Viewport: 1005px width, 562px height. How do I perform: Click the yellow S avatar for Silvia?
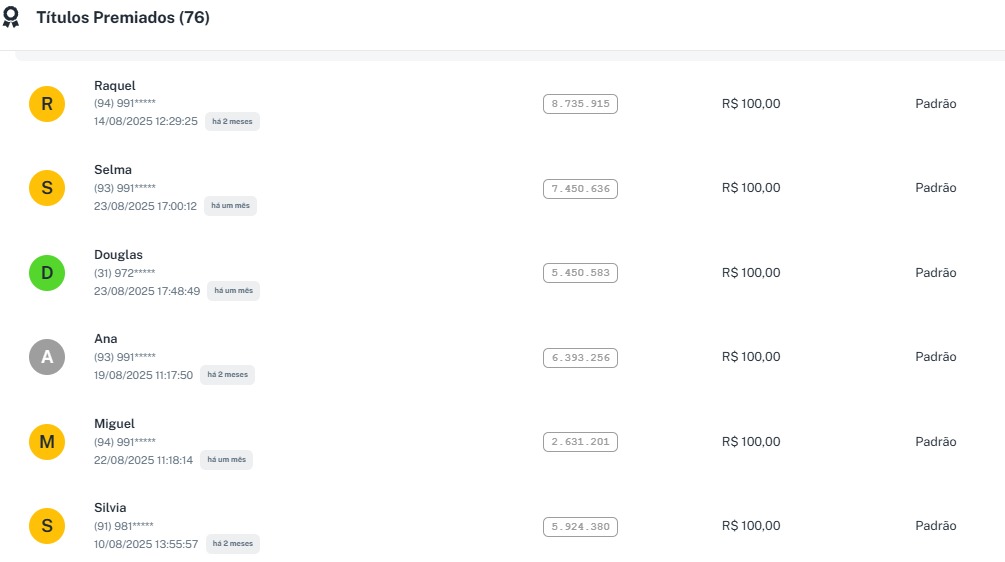pyautogui.click(x=47, y=526)
